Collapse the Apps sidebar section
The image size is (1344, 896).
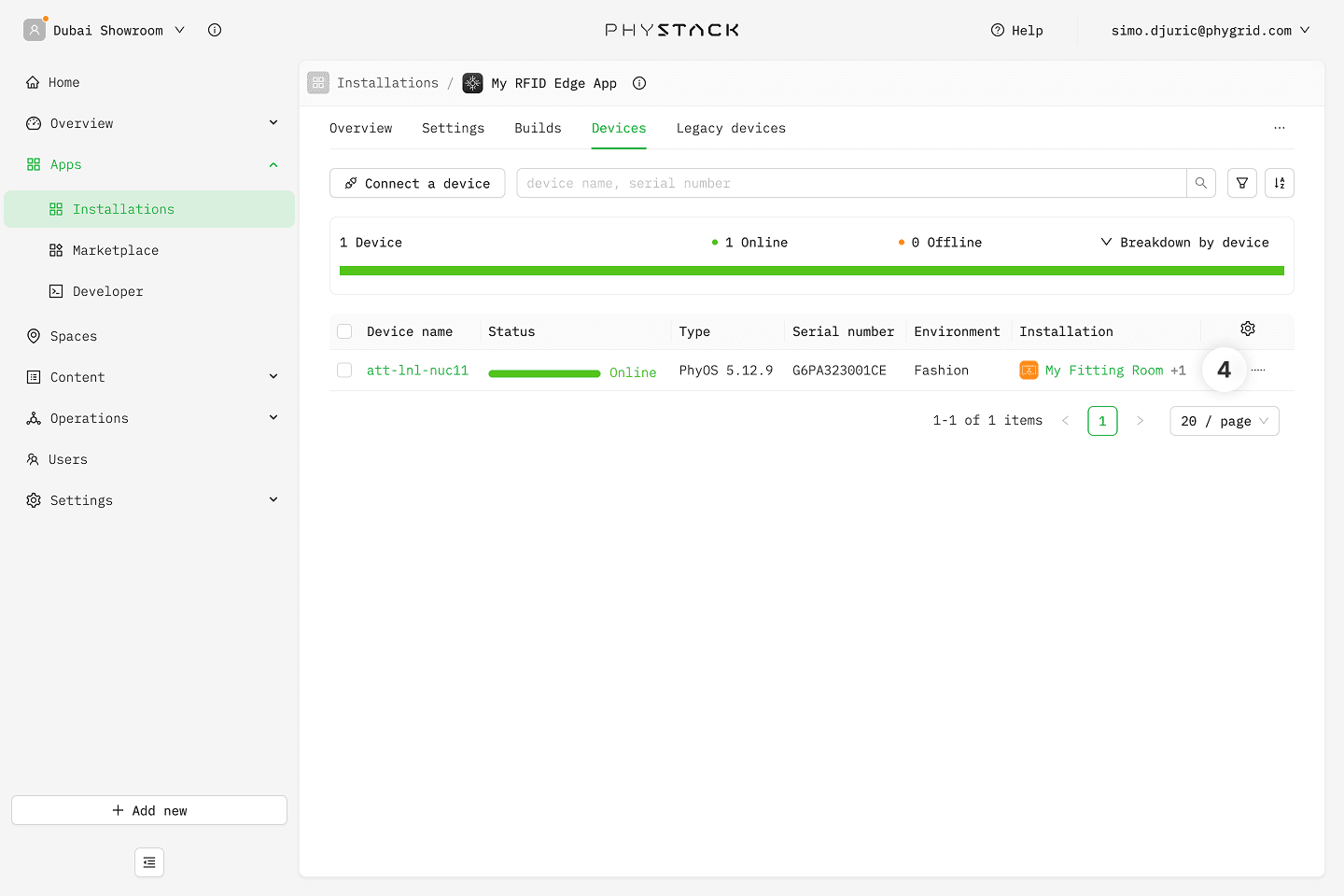pyautogui.click(x=273, y=164)
